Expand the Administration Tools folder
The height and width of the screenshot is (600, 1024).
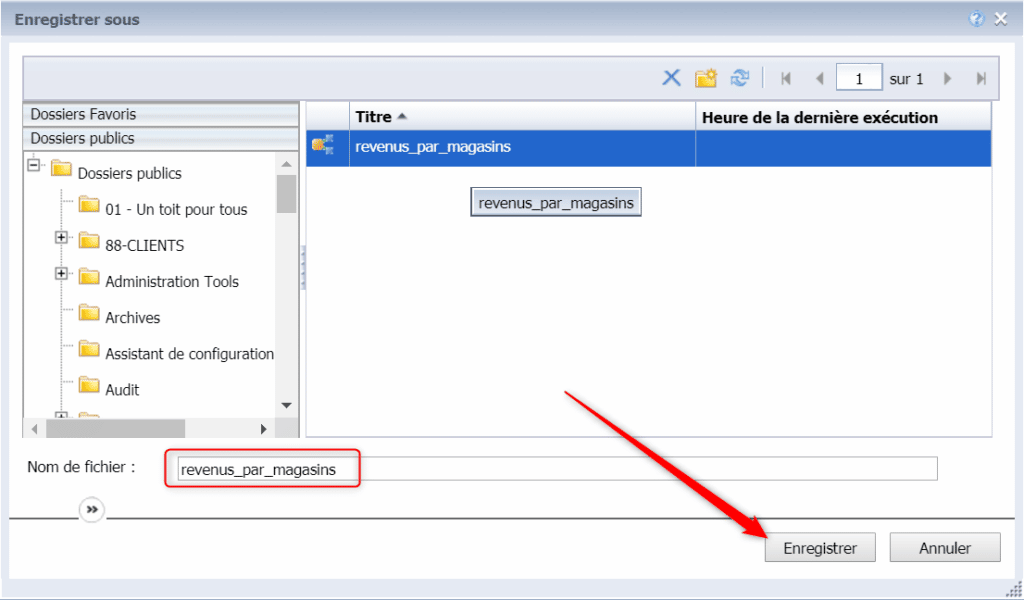tap(61, 274)
